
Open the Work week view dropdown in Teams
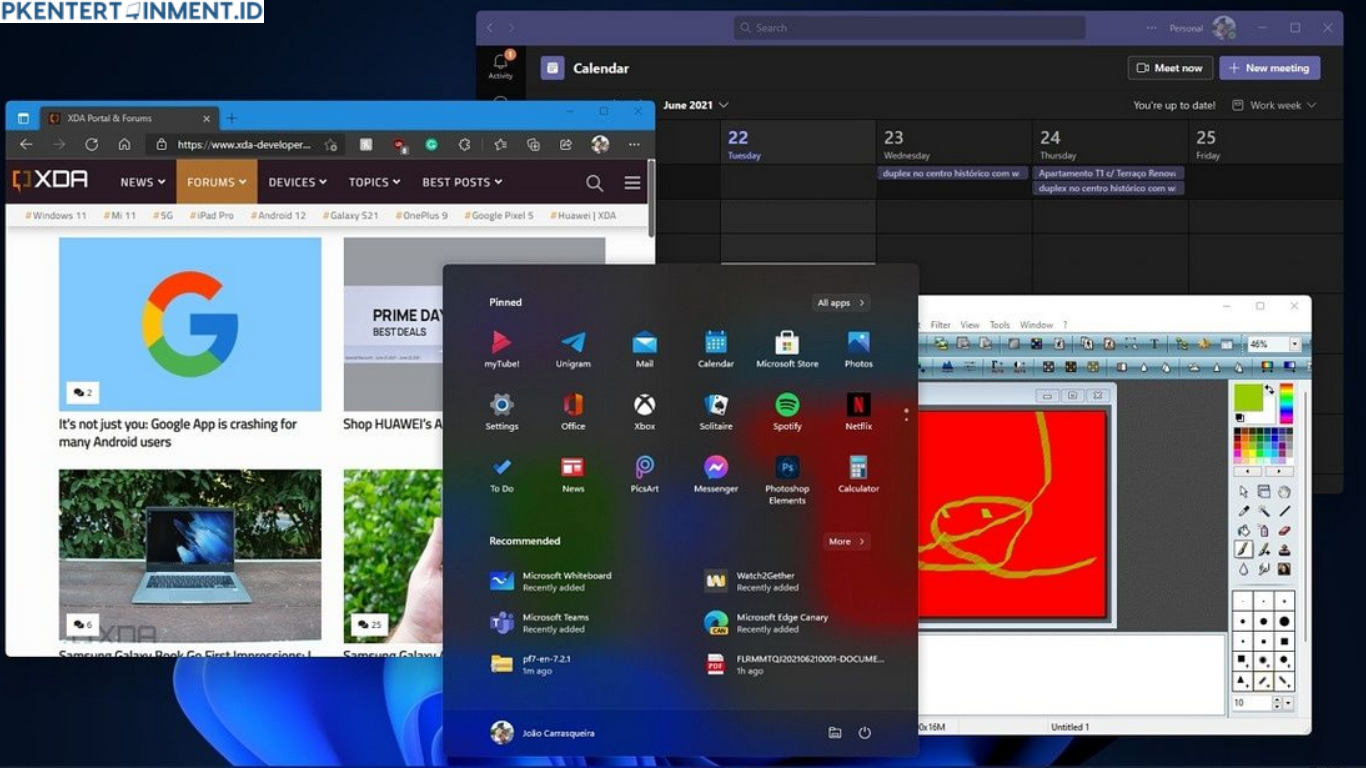point(1274,105)
